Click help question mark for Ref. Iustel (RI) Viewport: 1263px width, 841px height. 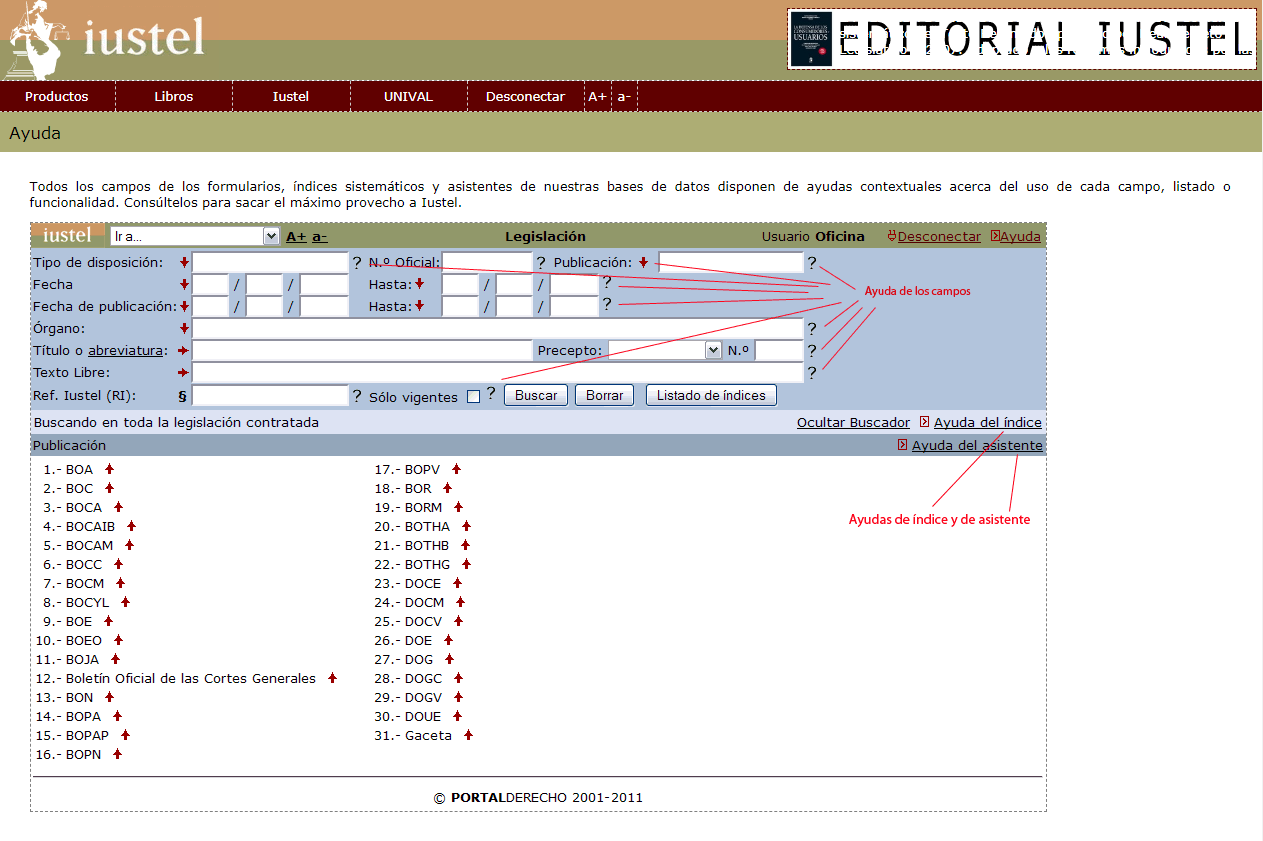[x=356, y=396]
